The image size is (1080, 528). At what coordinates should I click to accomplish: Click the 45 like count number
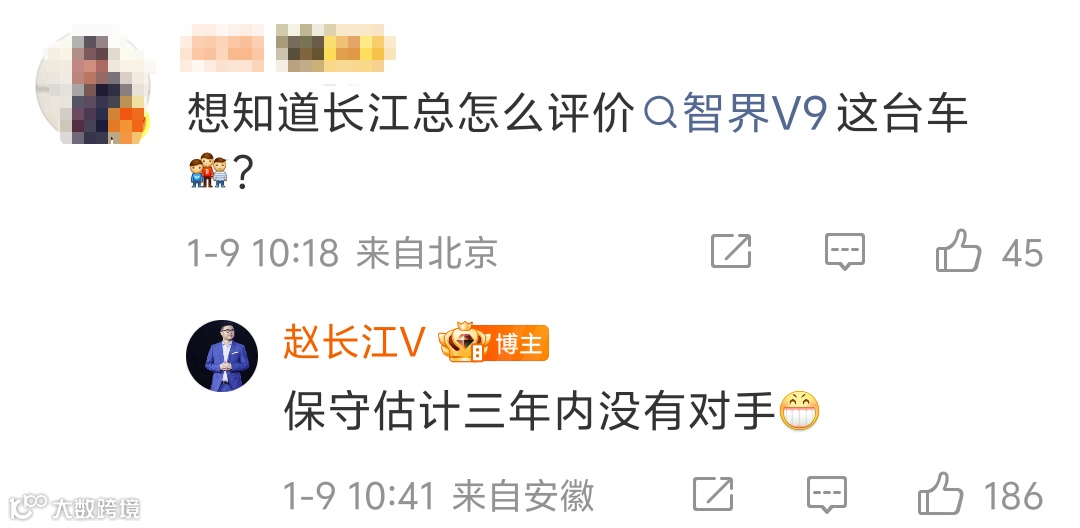click(1022, 253)
